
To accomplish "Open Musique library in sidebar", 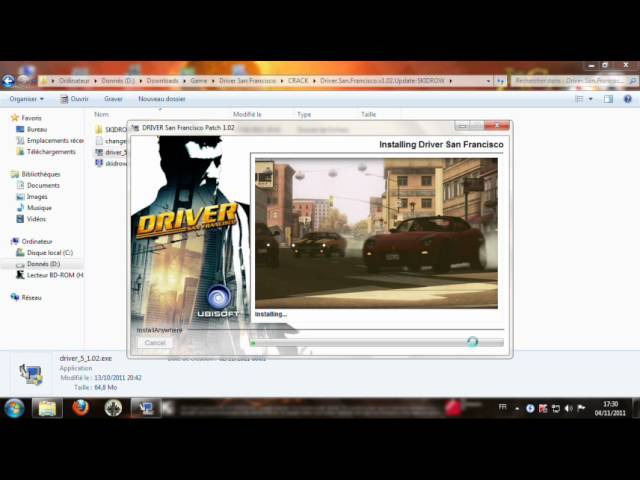I will [x=39, y=208].
